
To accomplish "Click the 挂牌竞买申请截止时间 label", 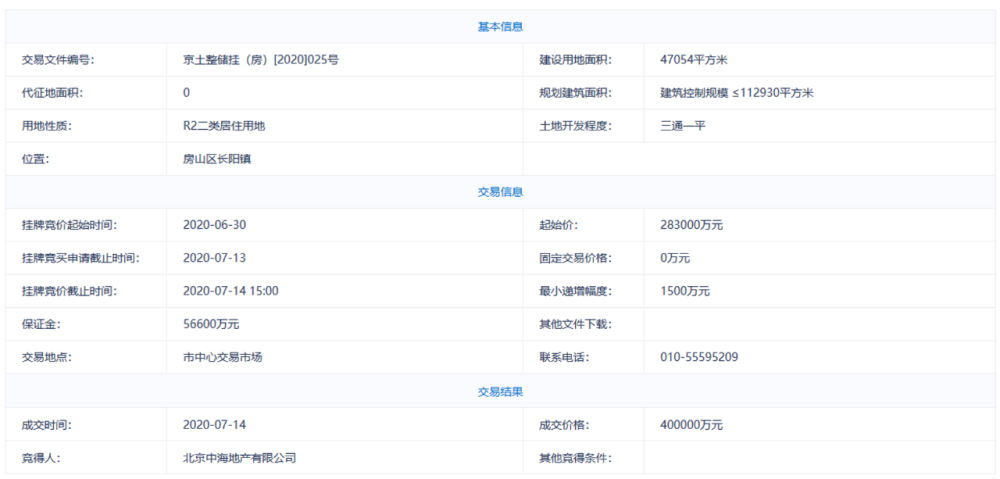I will click(x=81, y=258).
